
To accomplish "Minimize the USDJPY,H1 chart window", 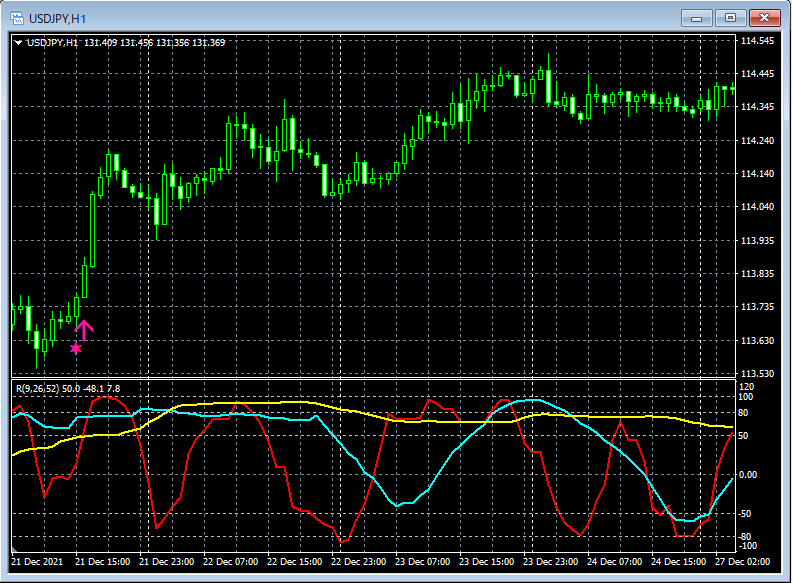I will tap(696, 17).
